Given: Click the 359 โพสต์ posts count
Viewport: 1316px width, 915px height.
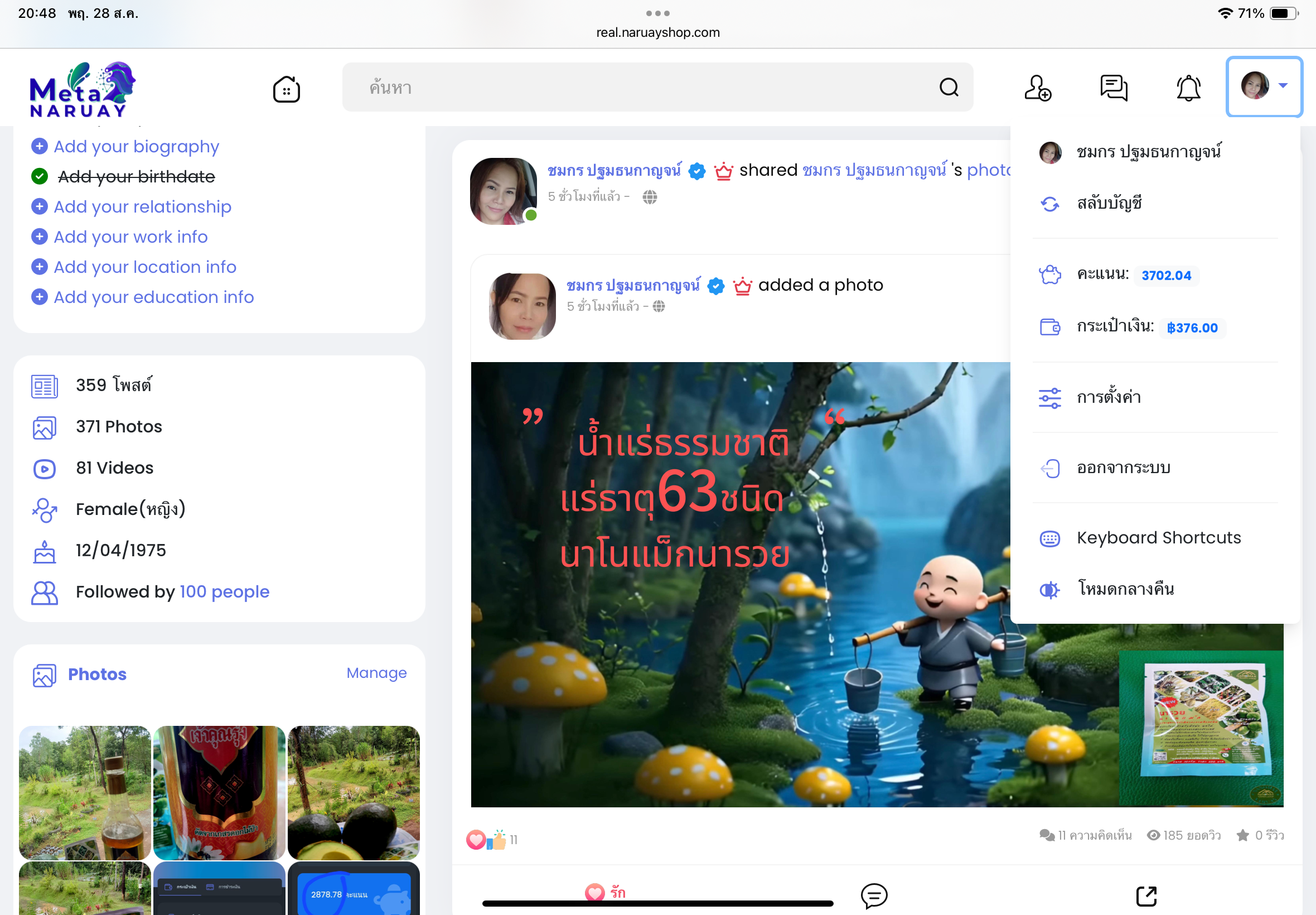Looking at the screenshot, I should click(114, 386).
